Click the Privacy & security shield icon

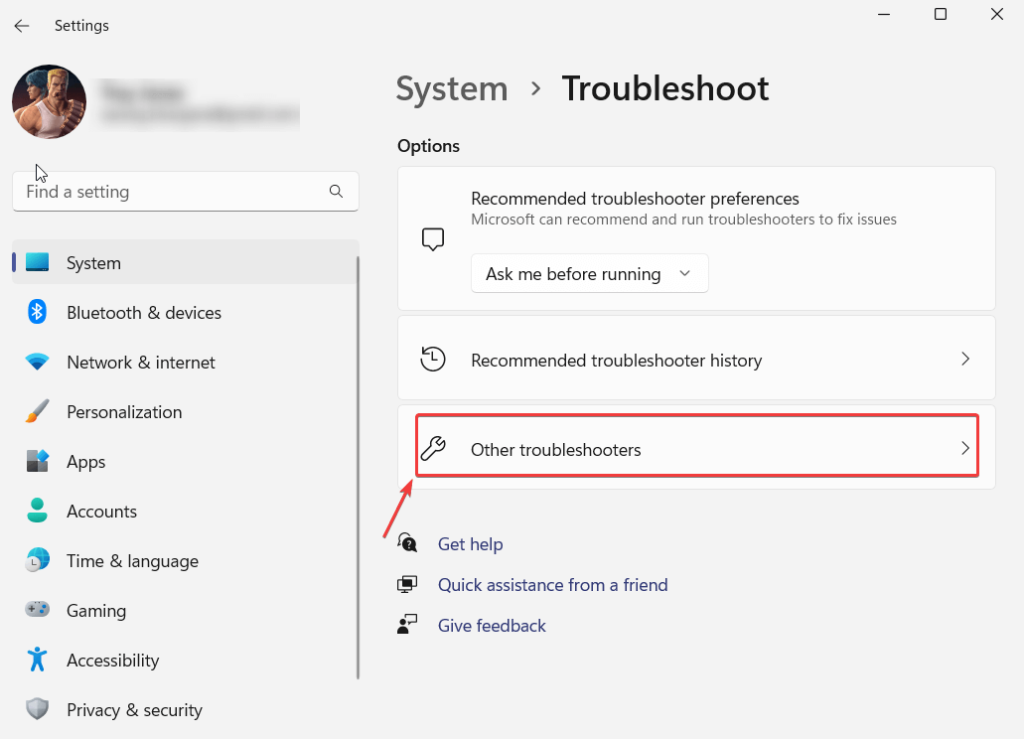tap(37, 710)
